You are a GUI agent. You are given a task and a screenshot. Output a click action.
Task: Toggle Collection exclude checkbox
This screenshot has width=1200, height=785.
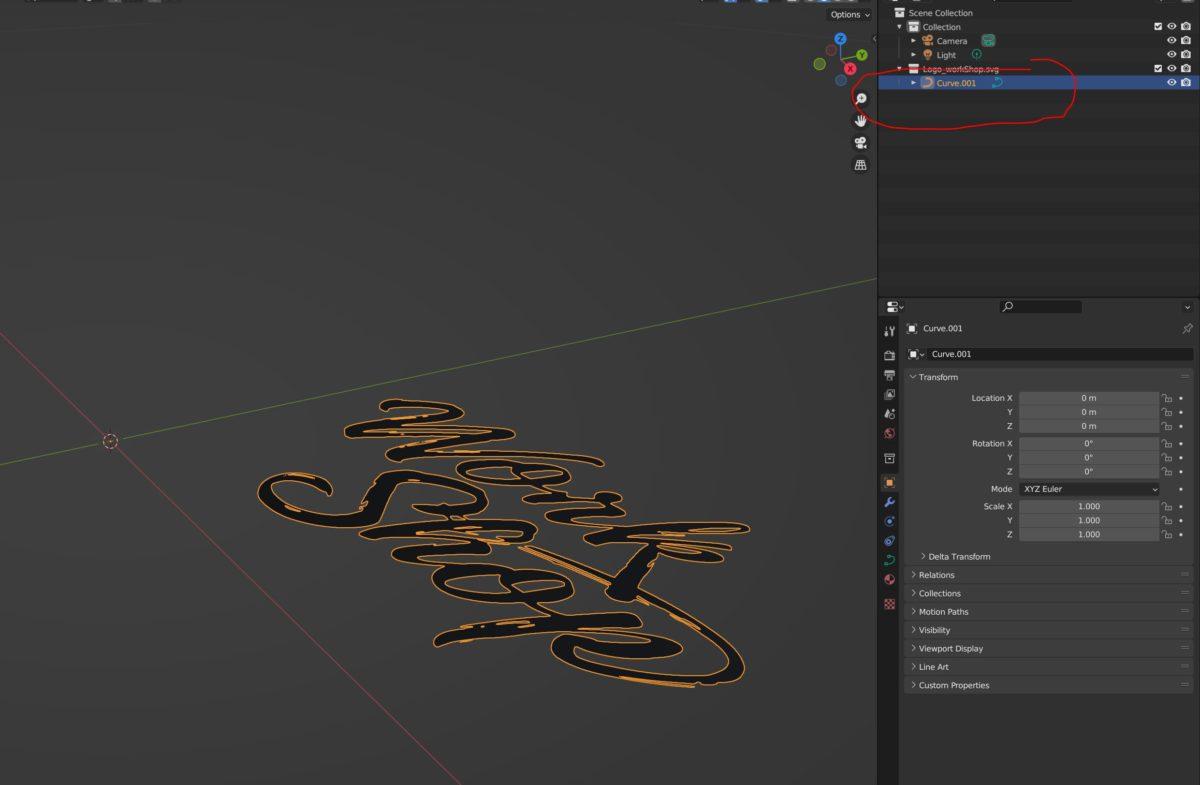(x=1158, y=27)
